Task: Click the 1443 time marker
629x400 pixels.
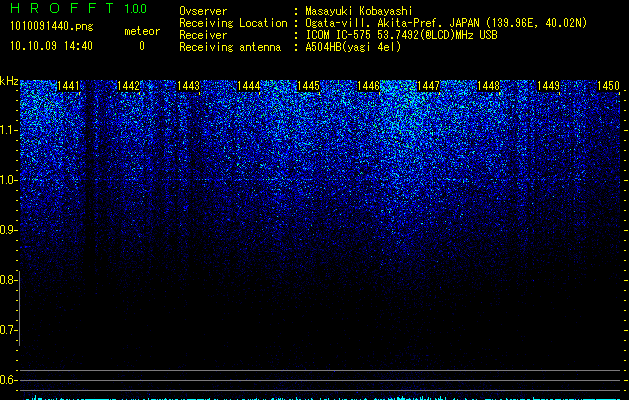Action: (x=189, y=86)
